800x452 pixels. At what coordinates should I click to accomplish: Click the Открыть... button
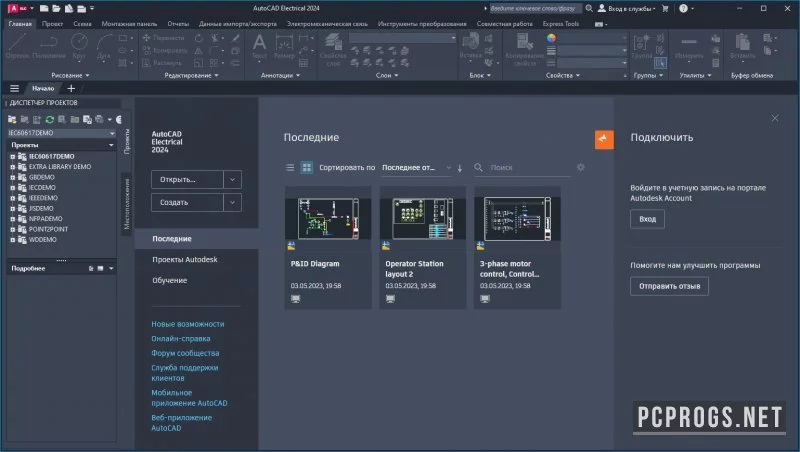coord(187,180)
